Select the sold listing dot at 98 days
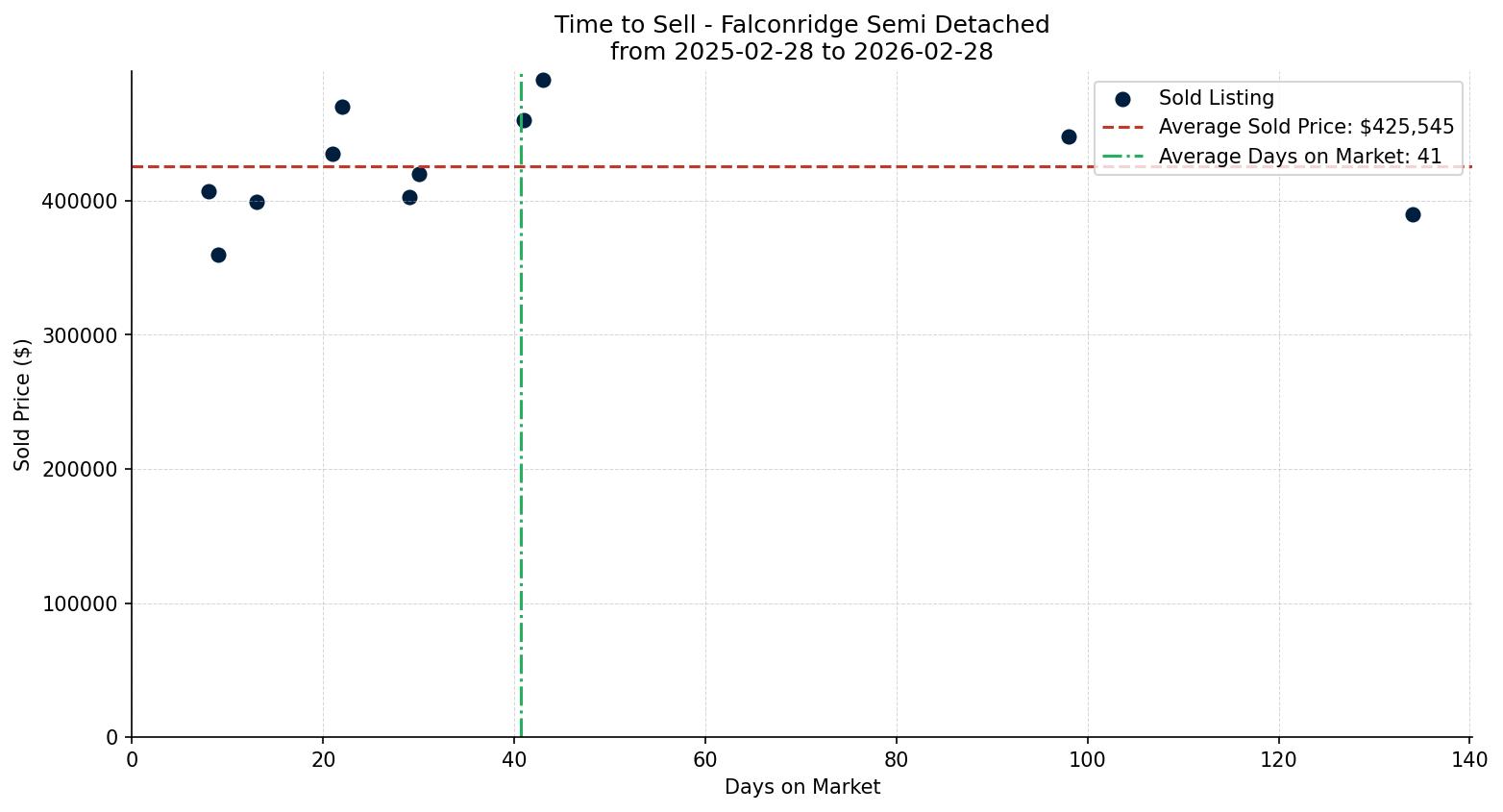Image resolution: width=1503 pixels, height=812 pixels. (x=1069, y=136)
